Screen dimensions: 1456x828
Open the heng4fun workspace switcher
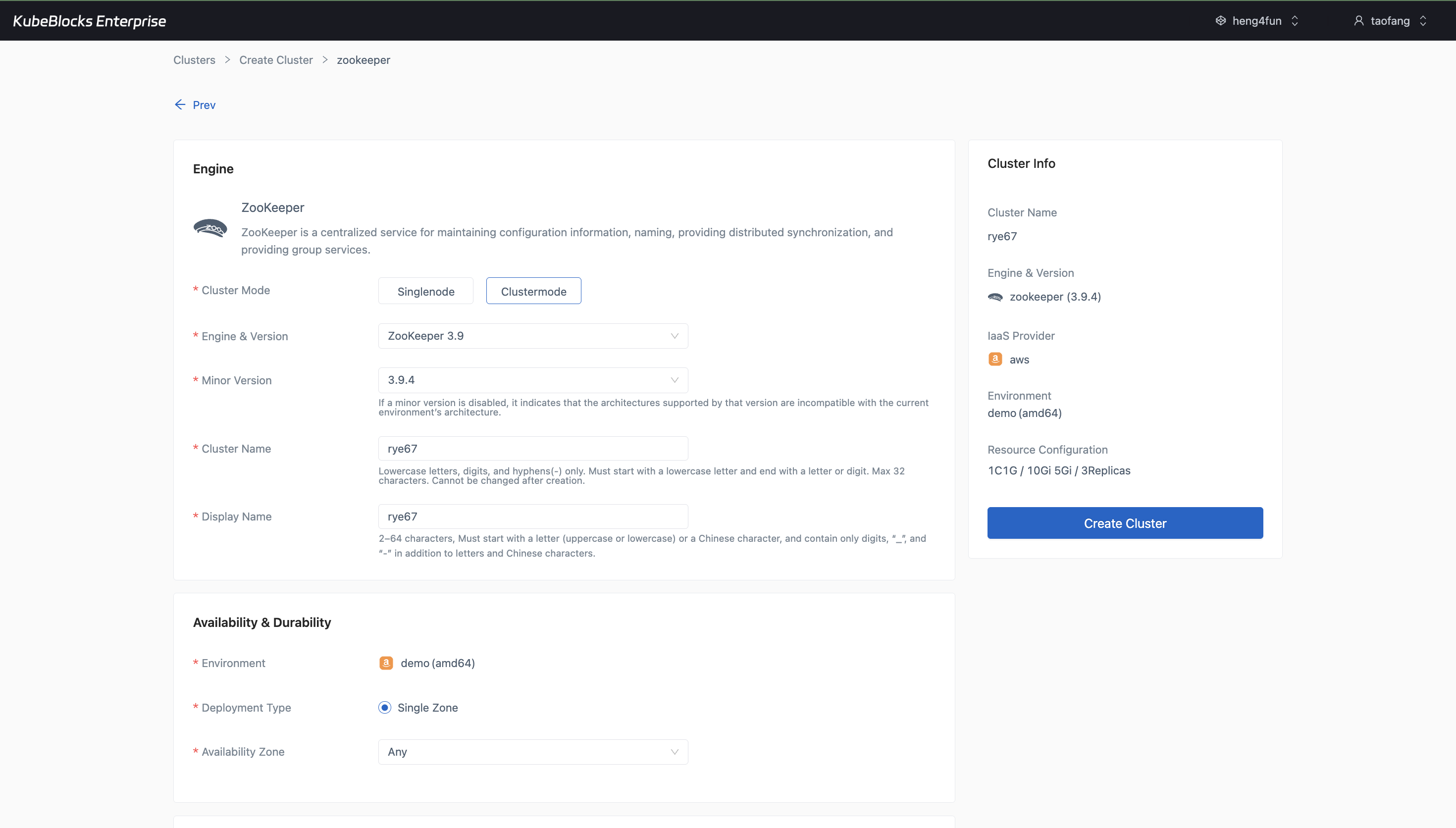pyautogui.click(x=1295, y=20)
